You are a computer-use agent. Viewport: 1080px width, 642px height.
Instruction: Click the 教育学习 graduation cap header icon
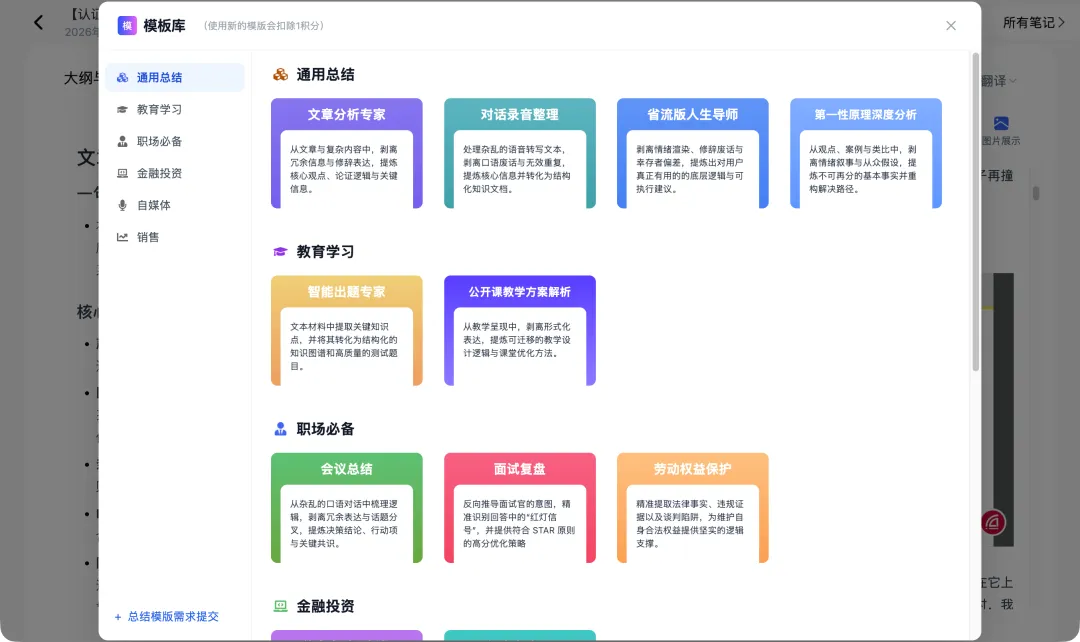281,252
